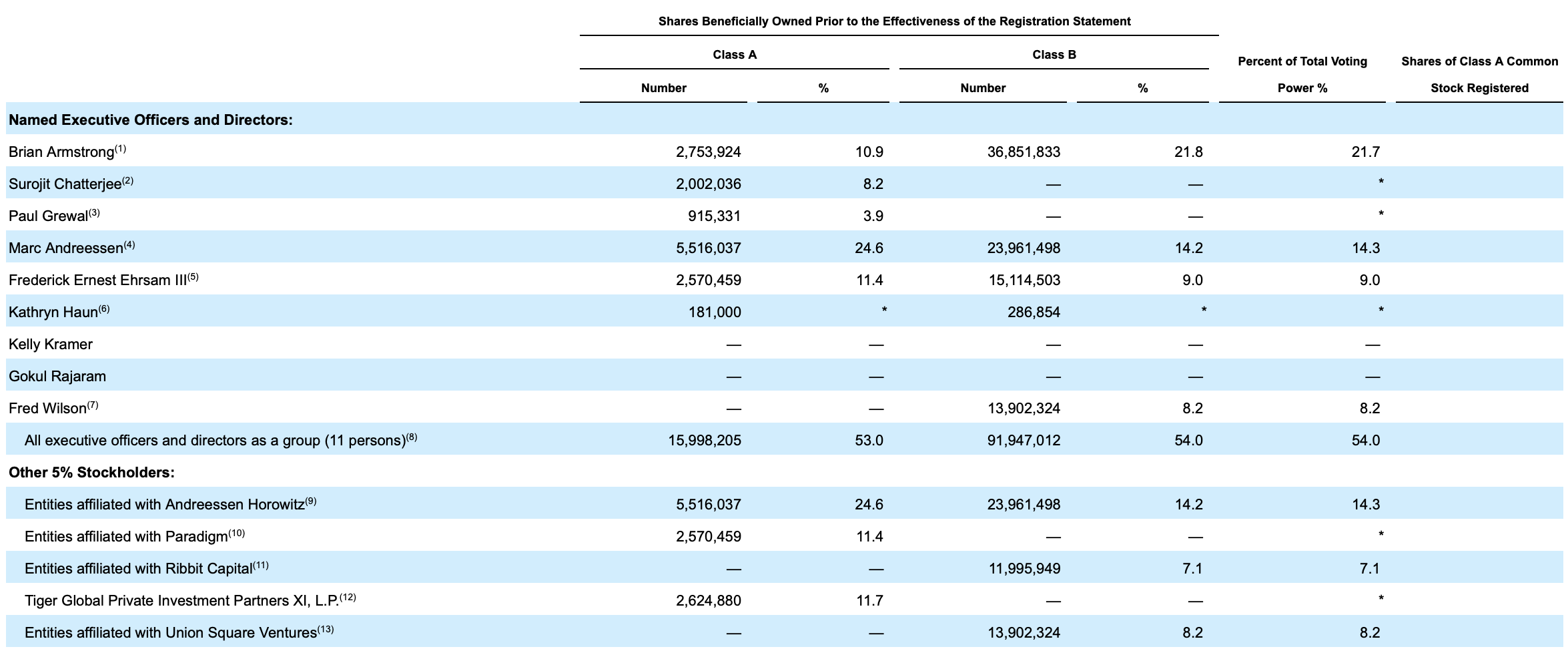Click the Class B column header
The width and height of the screenshot is (1568, 649).
click(1054, 55)
